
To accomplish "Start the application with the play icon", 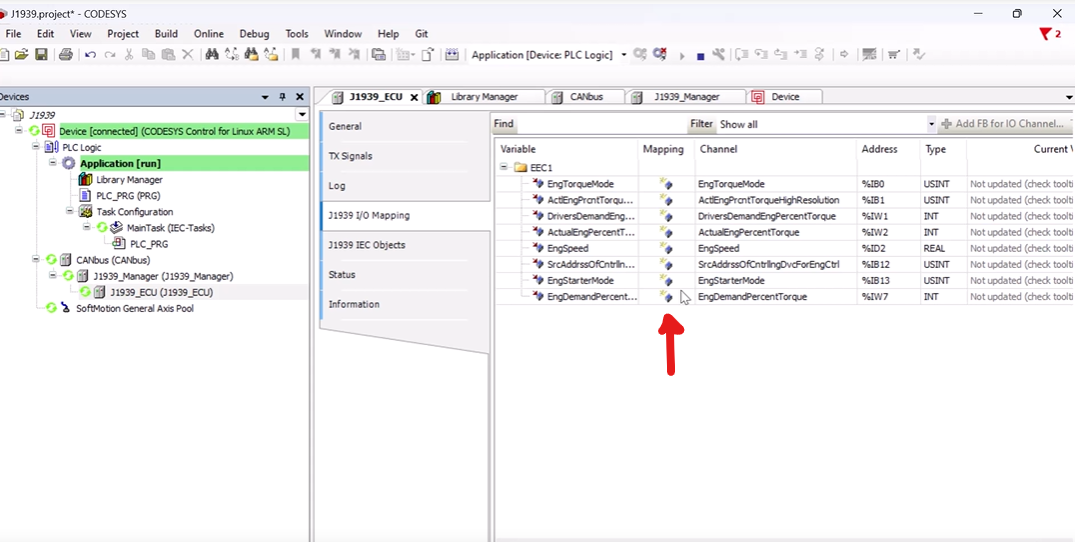I will point(682,56).
